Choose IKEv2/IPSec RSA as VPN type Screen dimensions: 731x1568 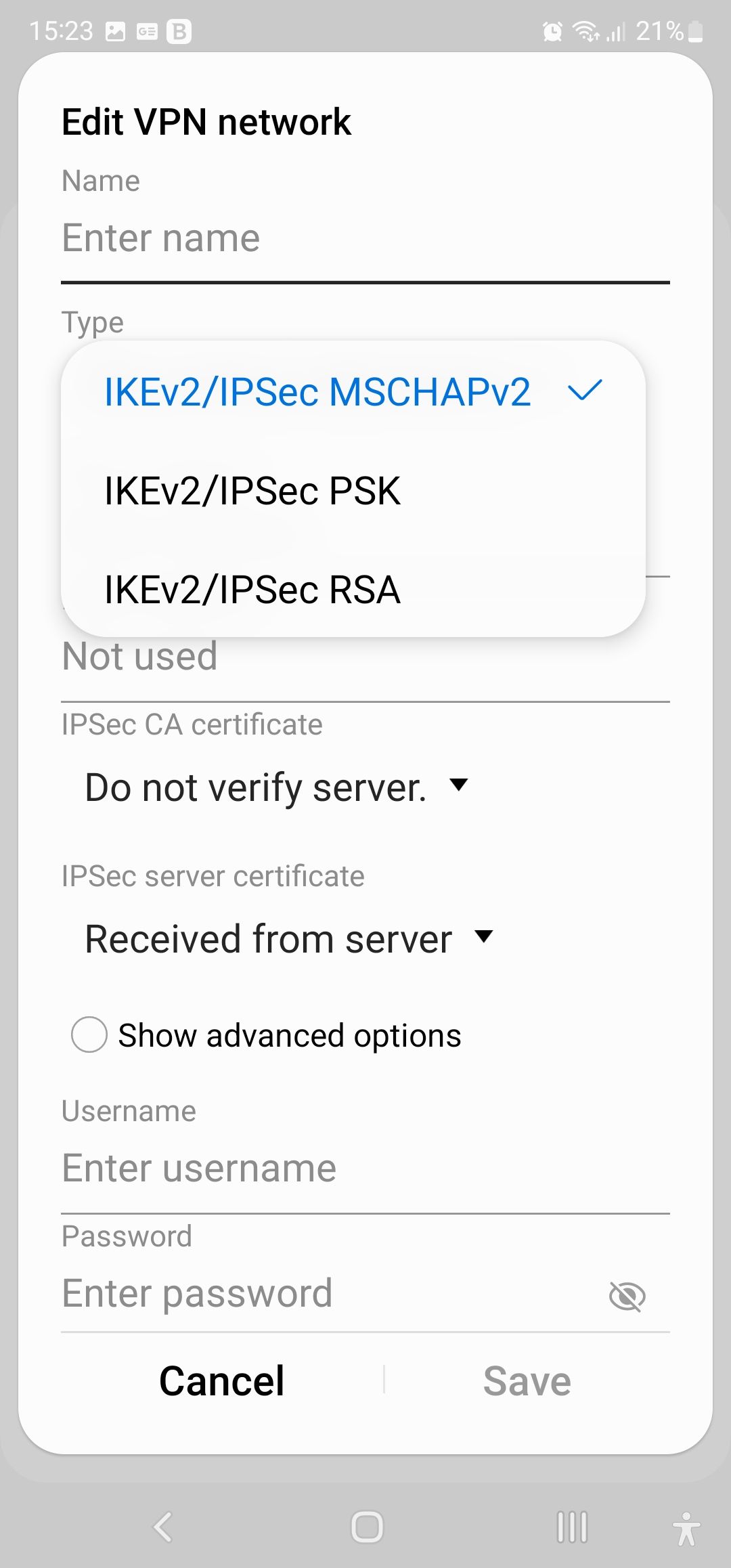click(x=253, y=590)
